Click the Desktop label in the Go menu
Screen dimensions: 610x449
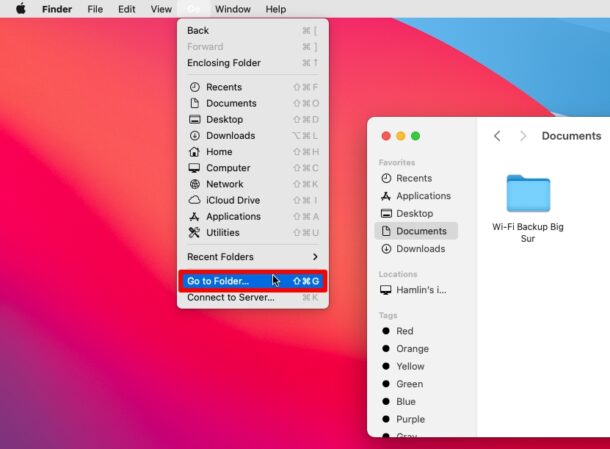click(x=224, y=119)
